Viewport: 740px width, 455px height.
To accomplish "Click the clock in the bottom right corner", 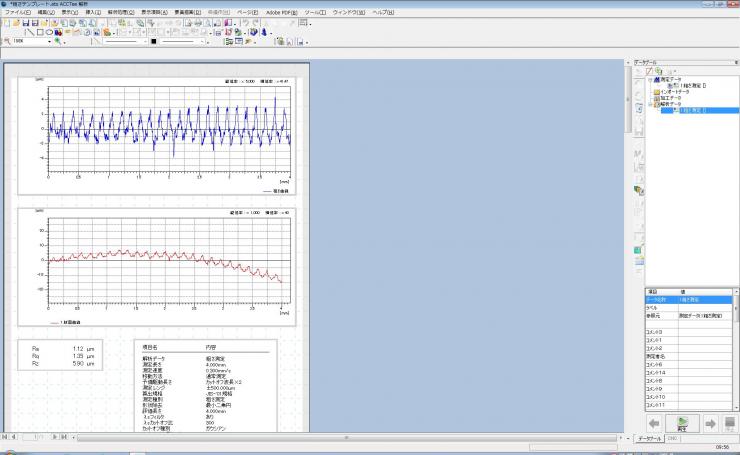I will click(x=722, y=447).
